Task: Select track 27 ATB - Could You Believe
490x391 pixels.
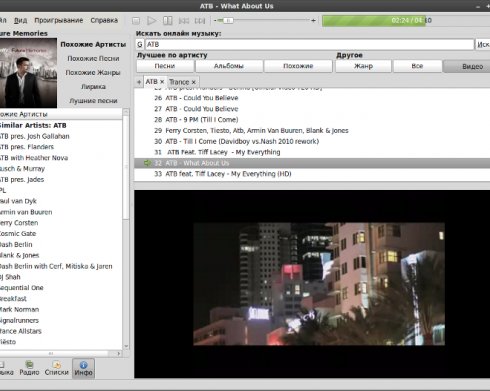Action: tap(312, 109)
